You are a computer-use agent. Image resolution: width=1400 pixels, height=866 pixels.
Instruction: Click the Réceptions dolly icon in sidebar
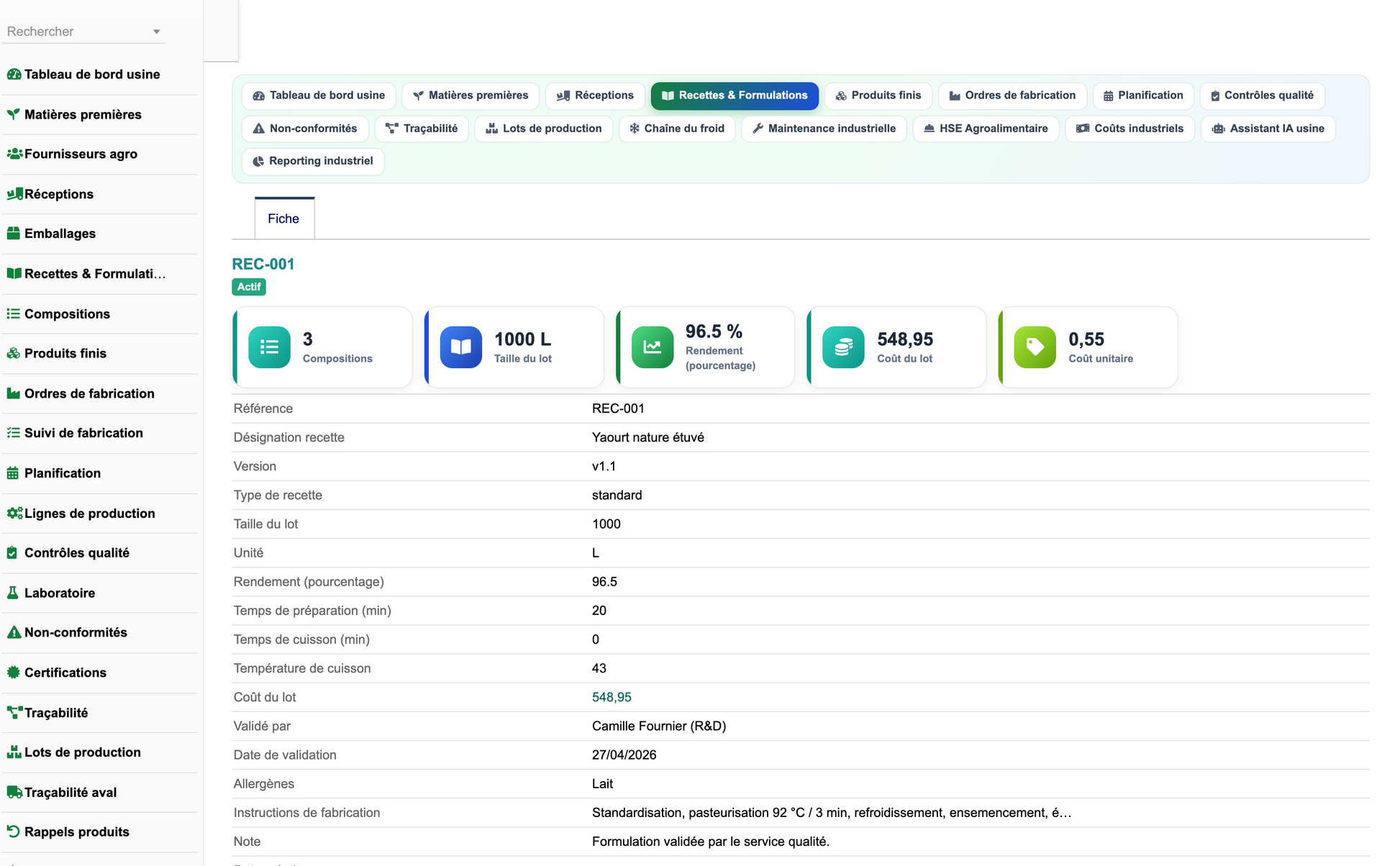(14, 194)
